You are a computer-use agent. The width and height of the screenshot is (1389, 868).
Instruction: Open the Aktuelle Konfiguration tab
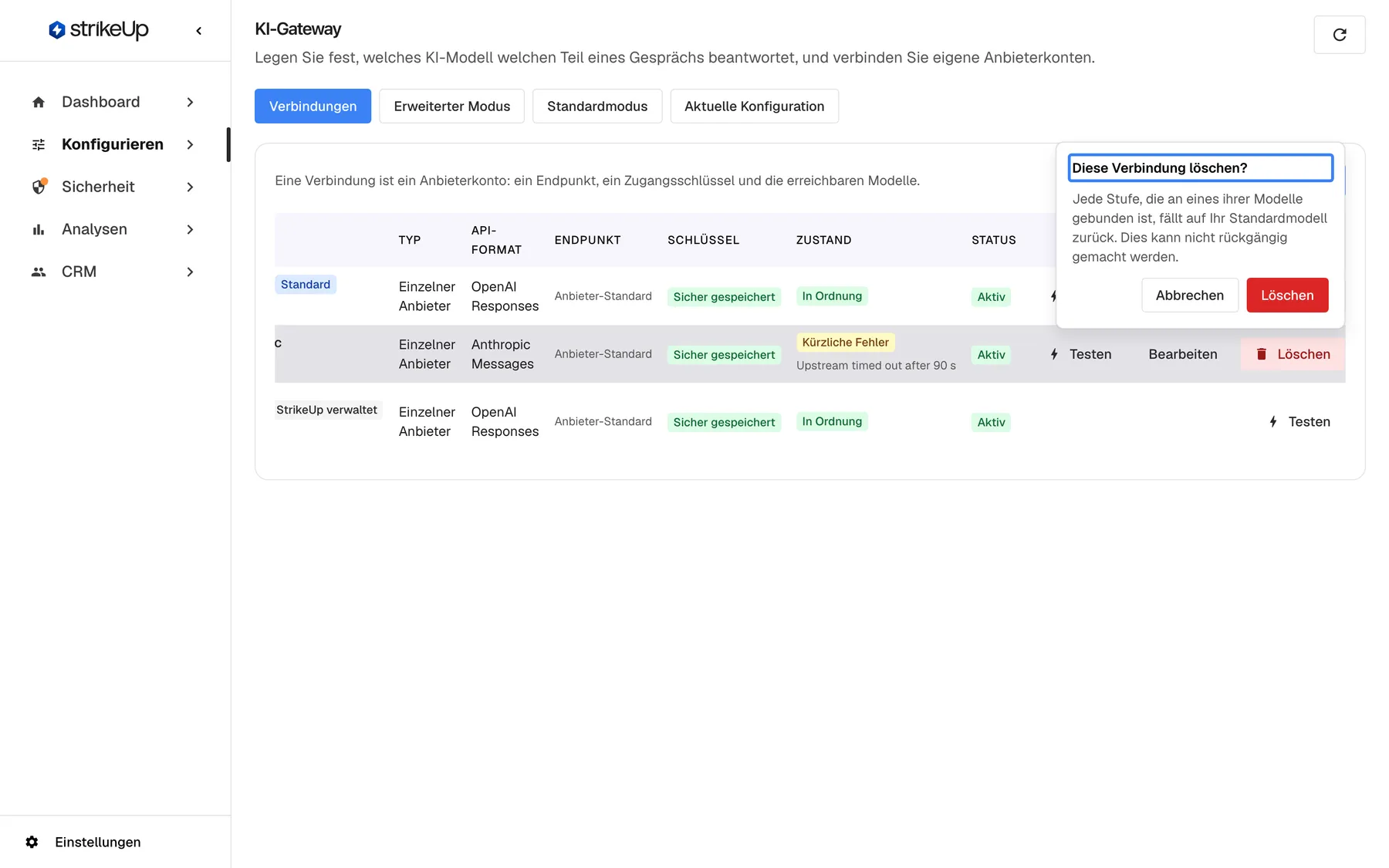coord(754,106)
